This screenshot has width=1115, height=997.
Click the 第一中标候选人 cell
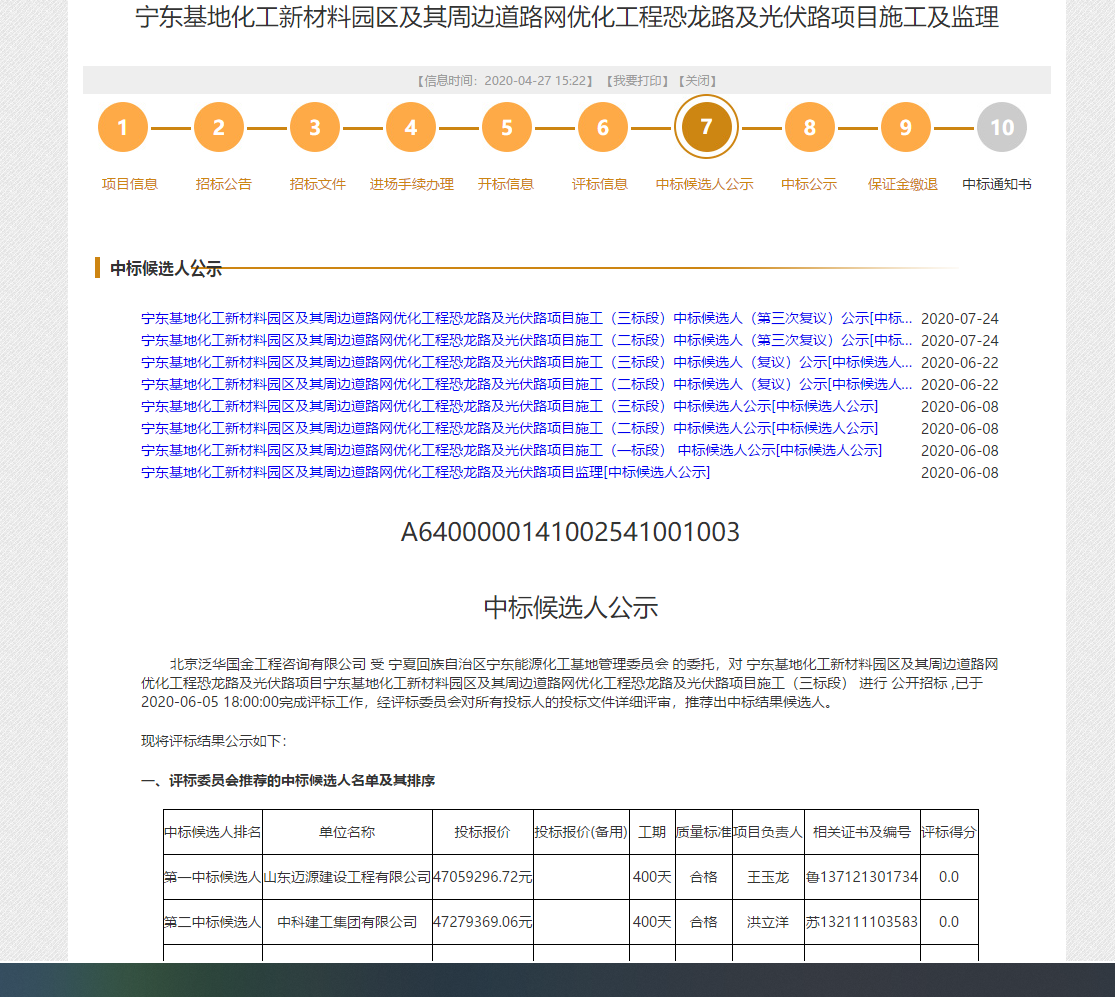(213, 877)
